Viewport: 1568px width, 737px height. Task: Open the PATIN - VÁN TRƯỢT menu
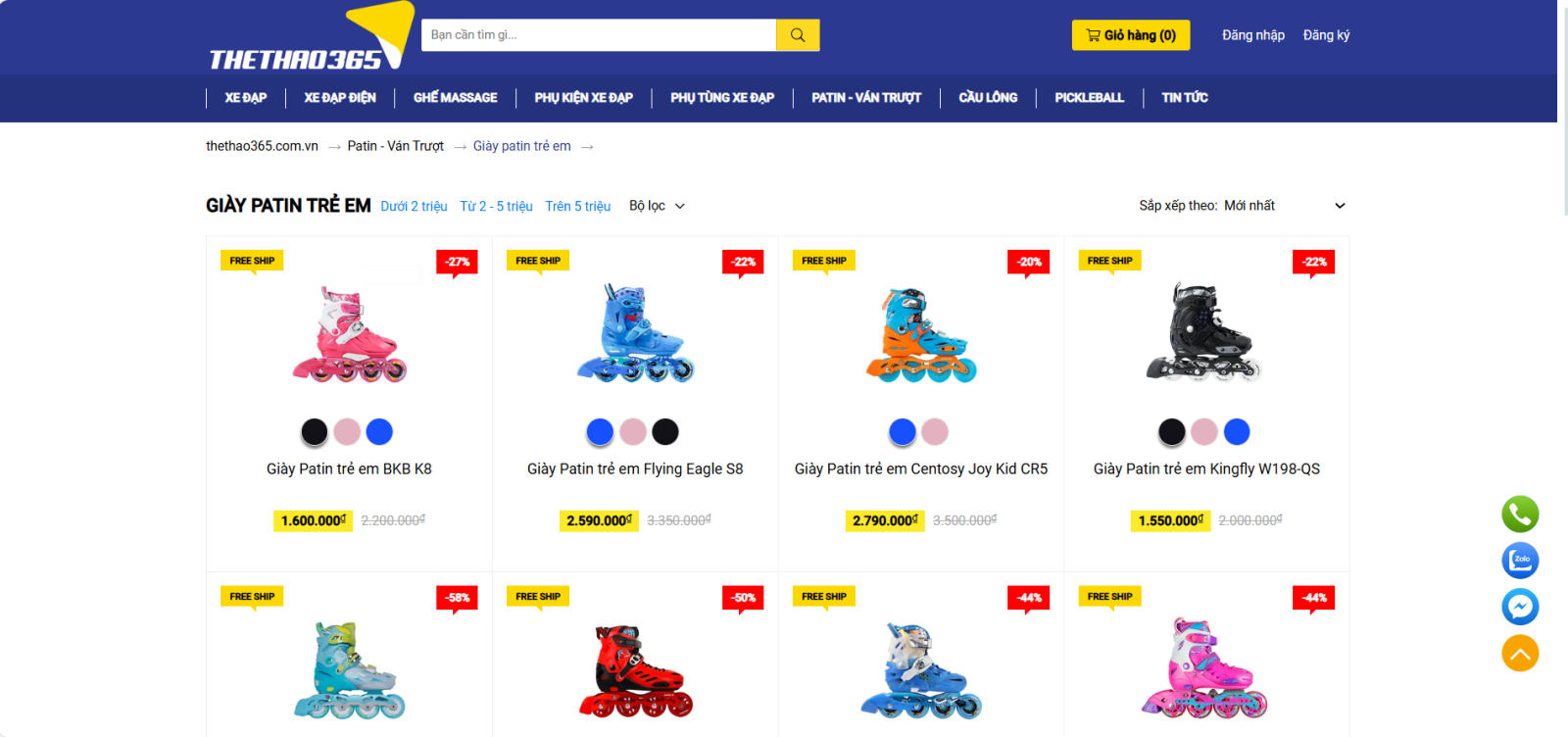click(866, 98)
